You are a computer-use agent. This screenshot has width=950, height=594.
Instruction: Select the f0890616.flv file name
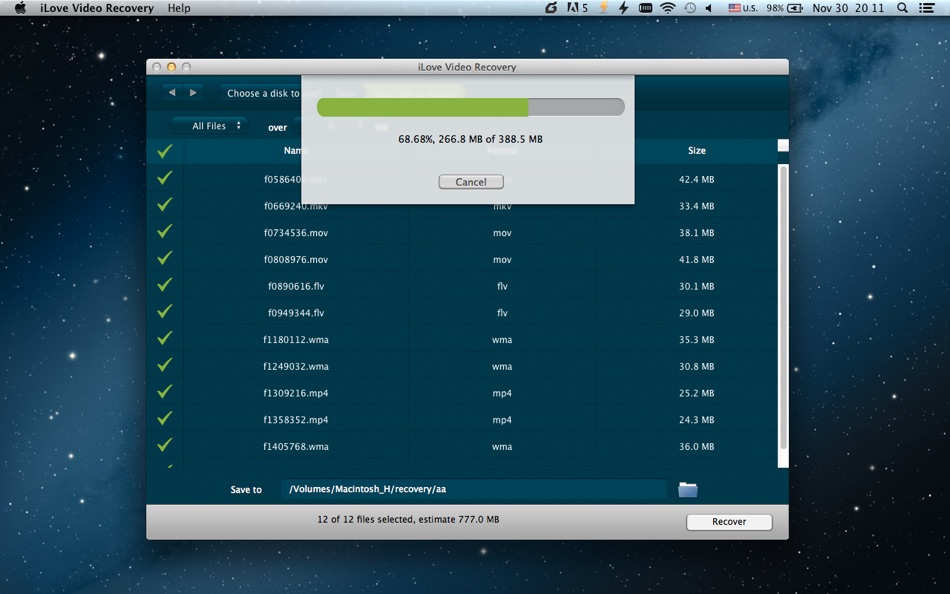coord(296,286)
